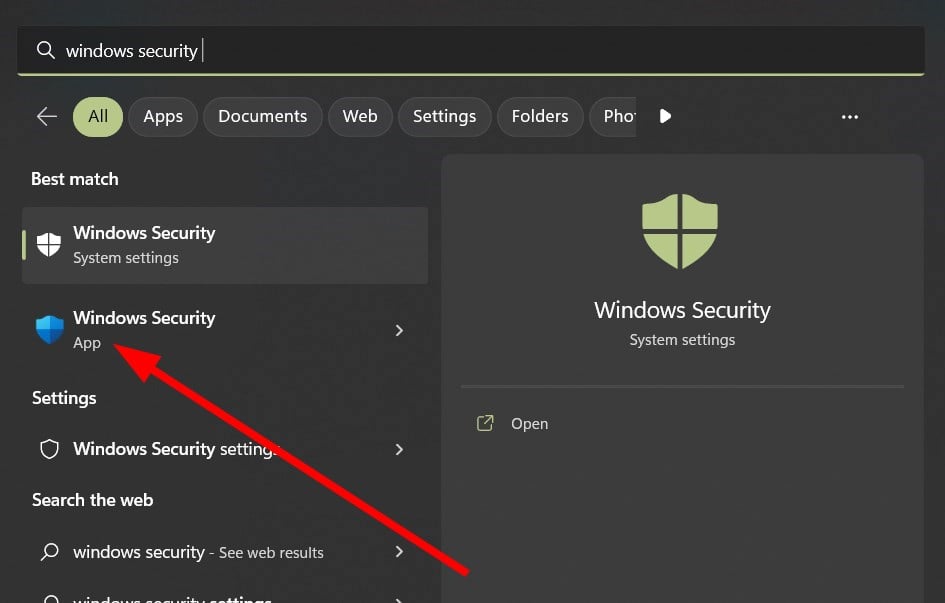The image size is (945, 603).
Task: Click the magnifier icon in search box
Action: point(46,50)
